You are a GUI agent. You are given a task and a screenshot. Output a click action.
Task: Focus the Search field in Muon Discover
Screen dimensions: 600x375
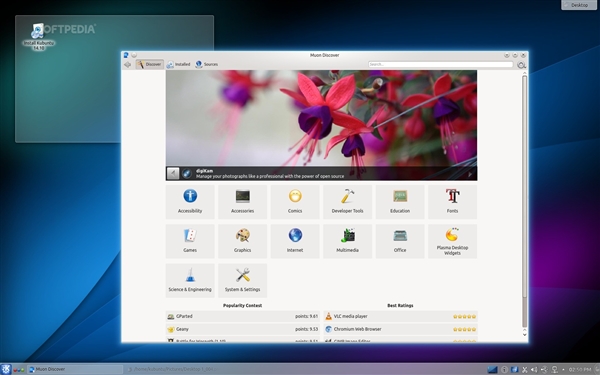pos(440,64)
